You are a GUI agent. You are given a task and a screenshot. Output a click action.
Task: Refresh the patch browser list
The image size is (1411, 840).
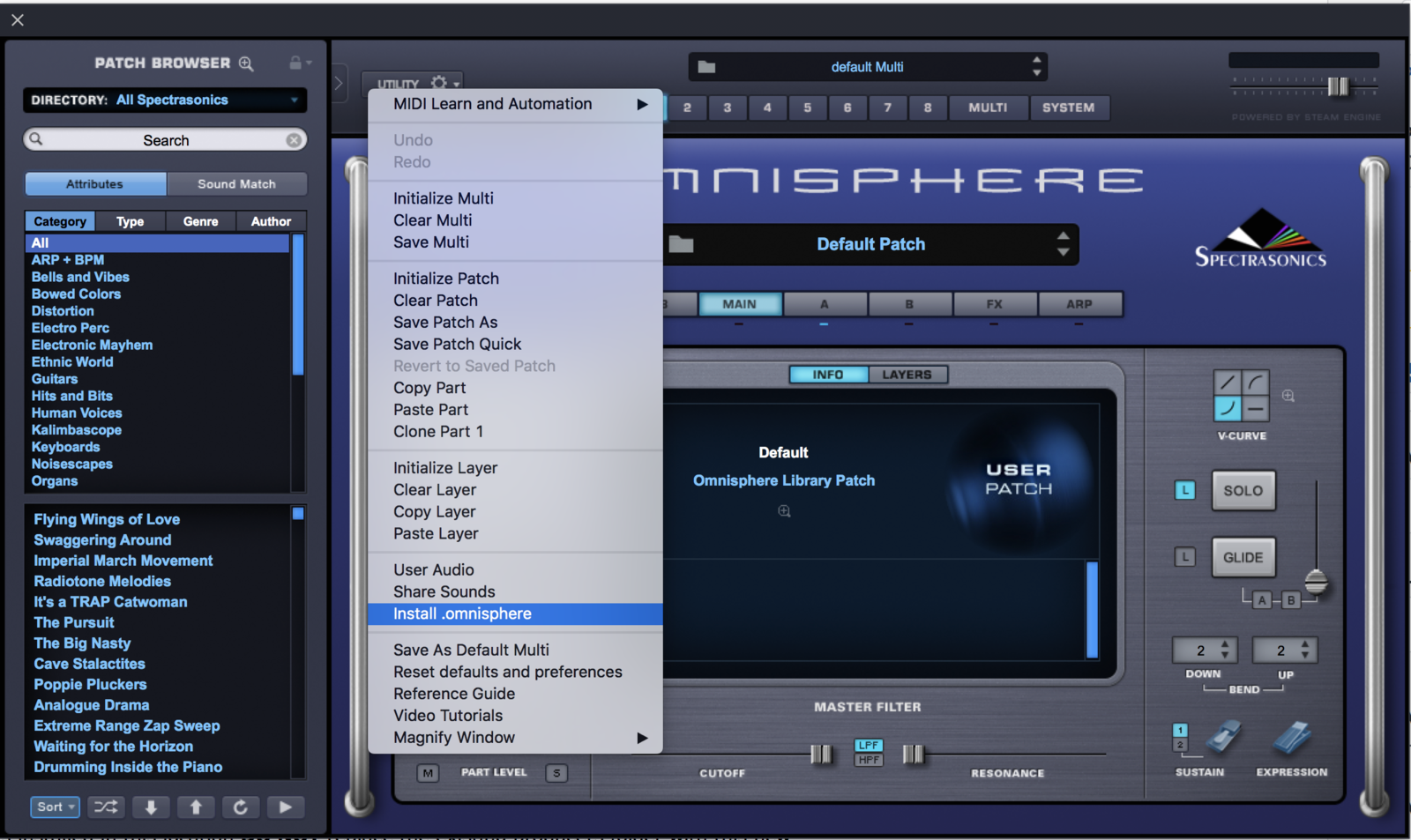click(x=240, y=807)
